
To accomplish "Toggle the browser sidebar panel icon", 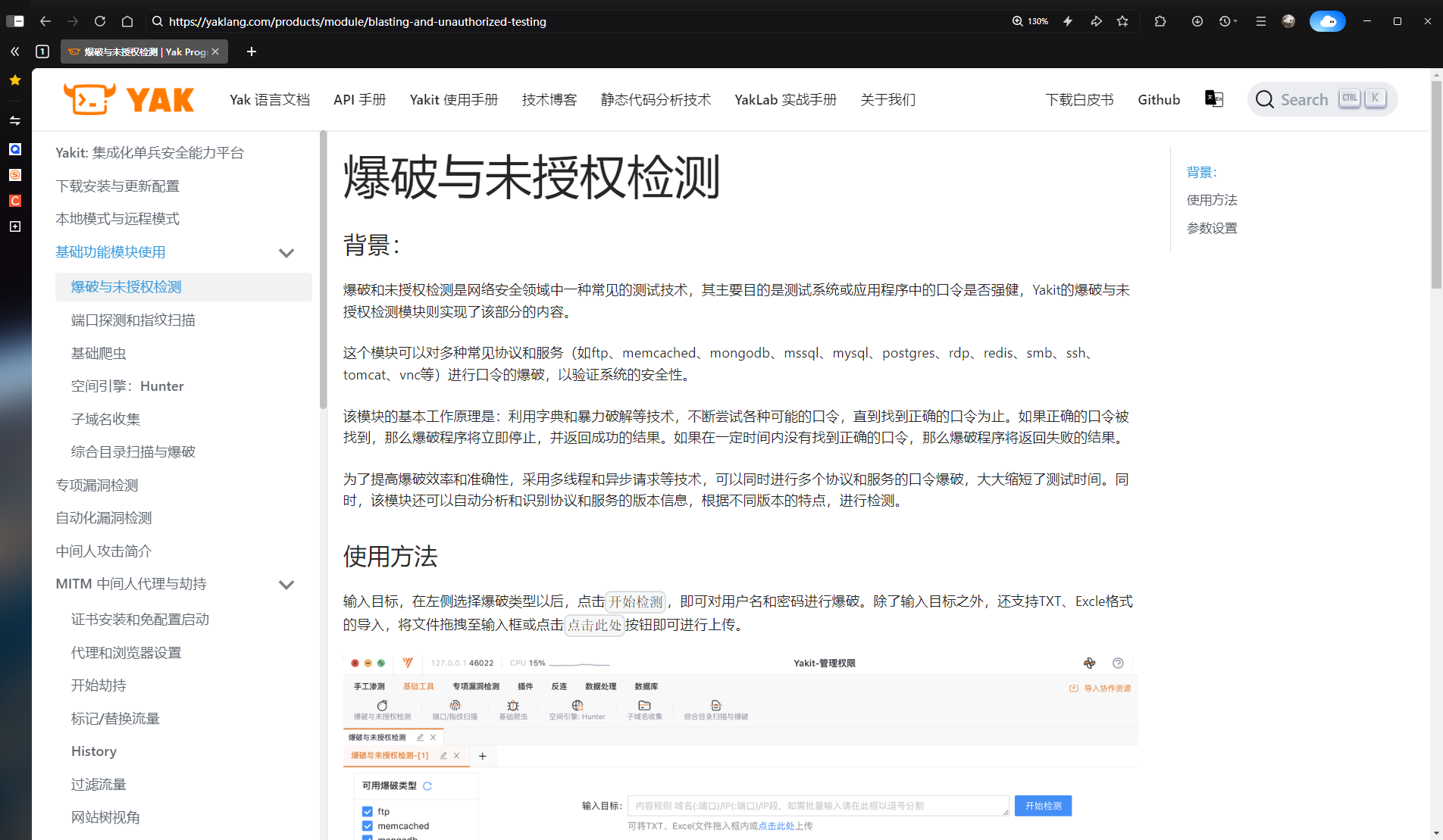I will pyautogui.click(x=15, y=21).
